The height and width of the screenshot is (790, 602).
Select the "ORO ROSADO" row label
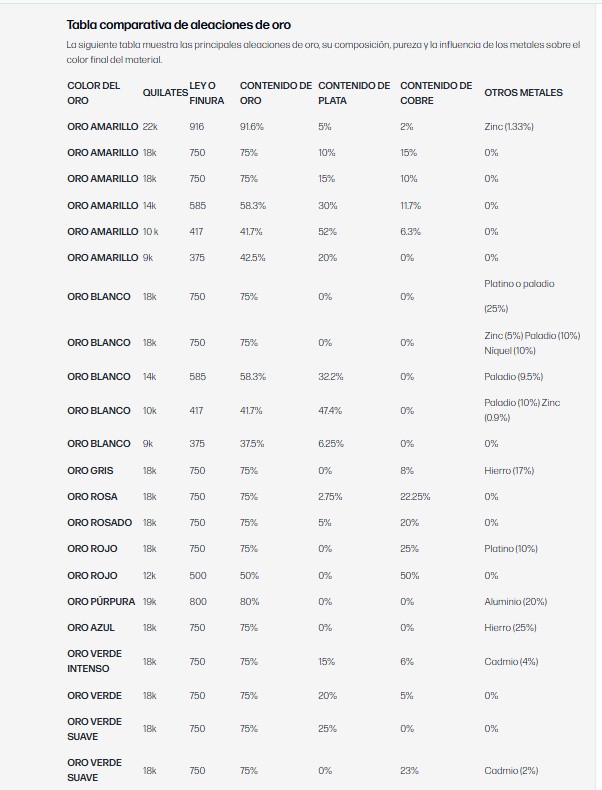point(97,523)
